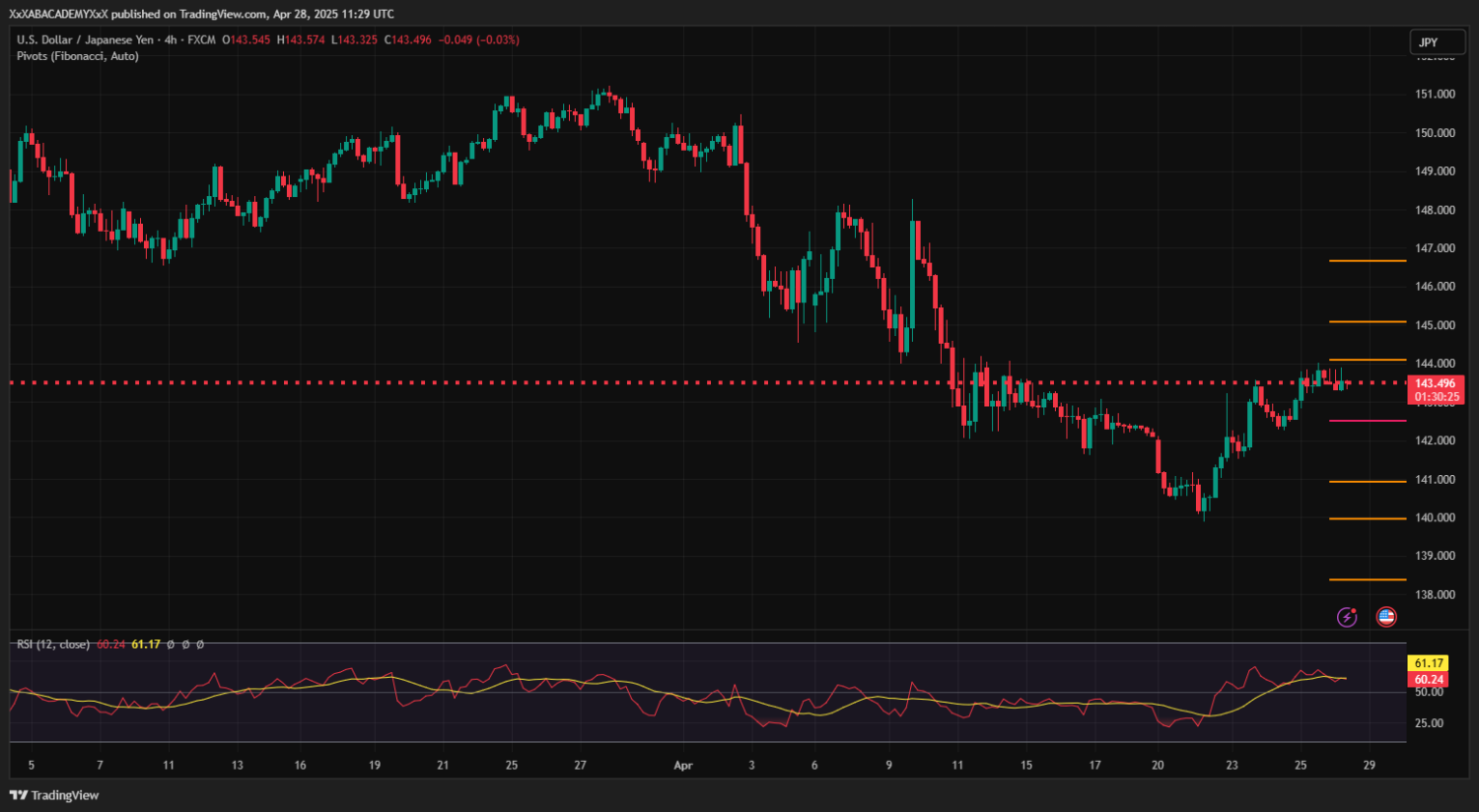The image size is (1479, 812).
Task: Click the US flag economic event icon
Action: [x=1386, y=617]
